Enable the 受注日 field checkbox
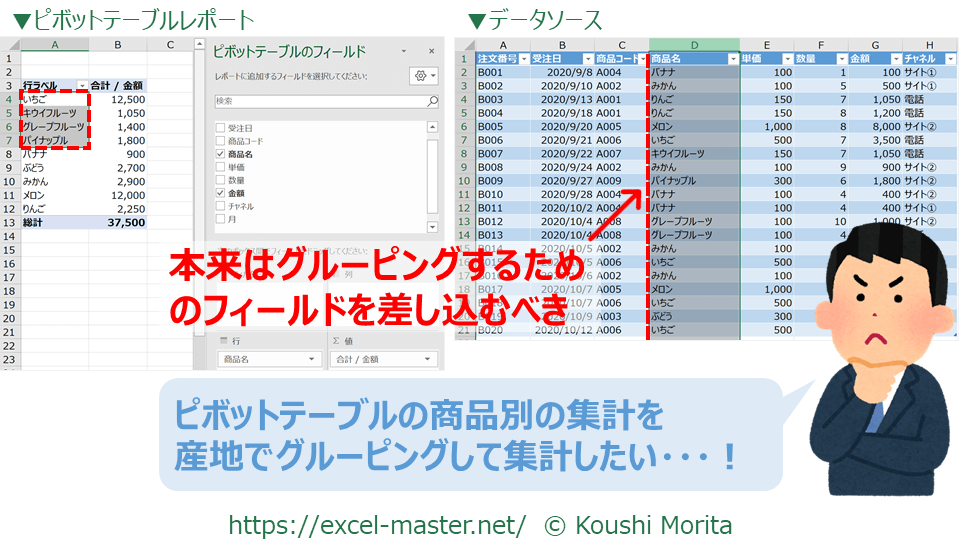 (x=220, y=128)
